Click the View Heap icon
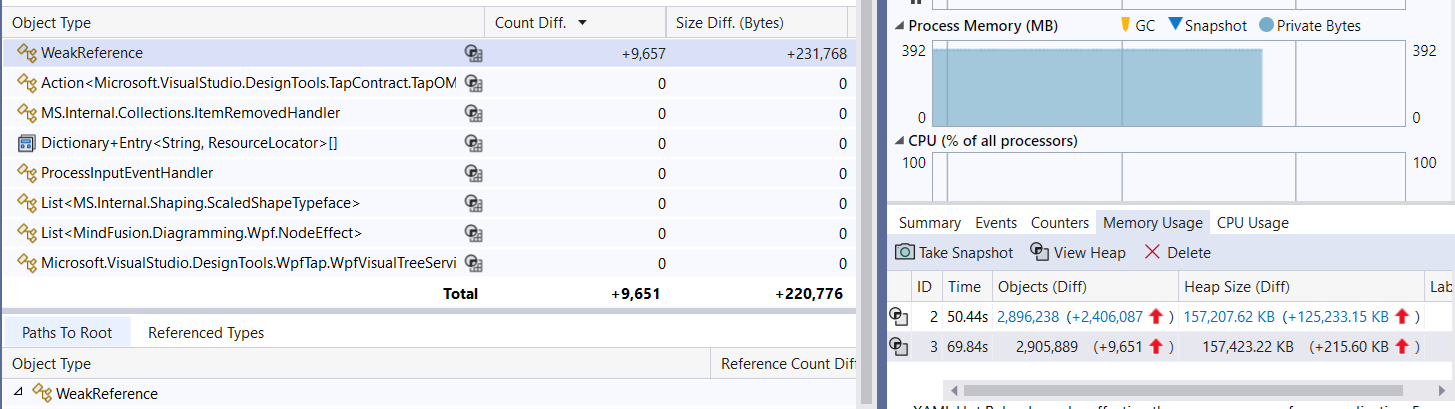 pos(1038,253)
